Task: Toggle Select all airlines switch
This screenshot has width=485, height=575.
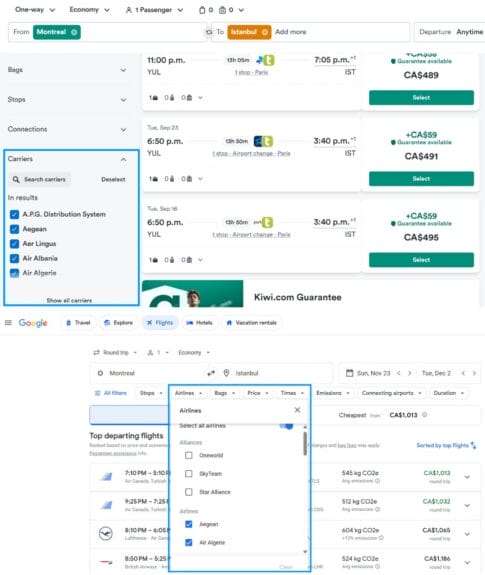Action: (x=286, y=426)
